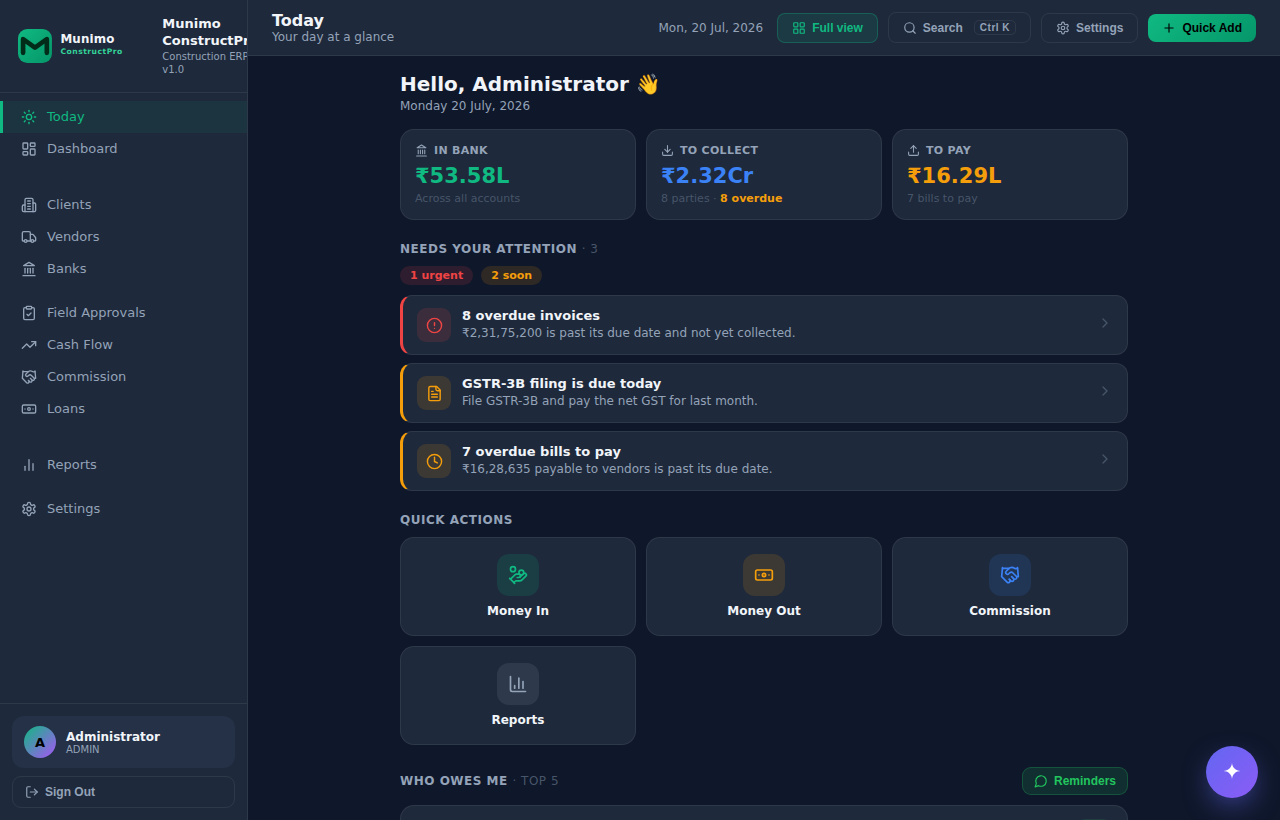Click the Loans banknote icon
Image resolution: width=1280 pixels, height=820 pixels.
pos(29,409)
